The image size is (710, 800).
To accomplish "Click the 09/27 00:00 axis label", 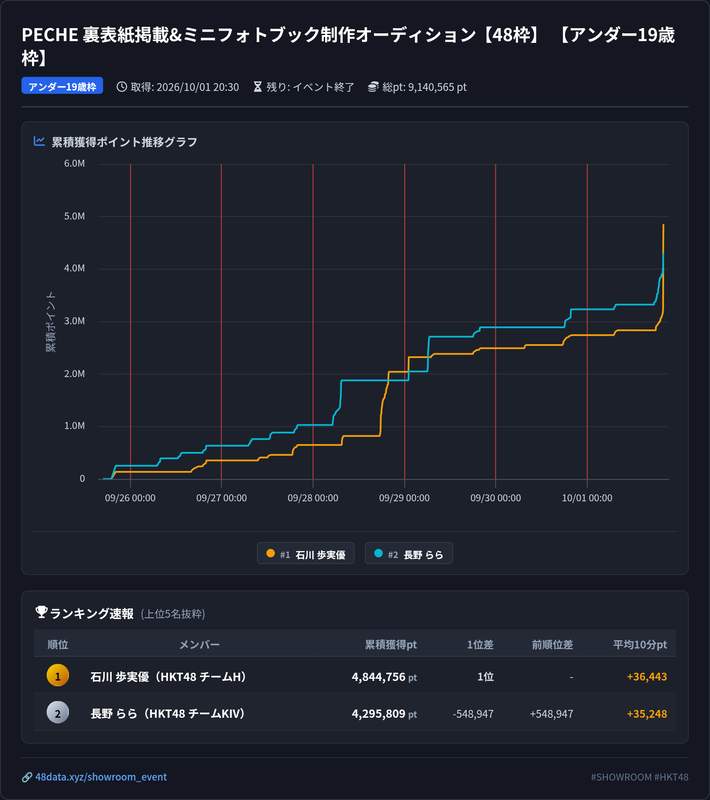I will (x=221, y=498).
